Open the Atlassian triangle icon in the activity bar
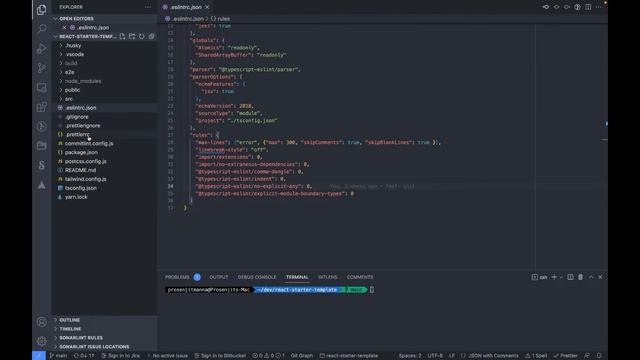Viewport: 640px width, 360px height. [x=42, y=185]
